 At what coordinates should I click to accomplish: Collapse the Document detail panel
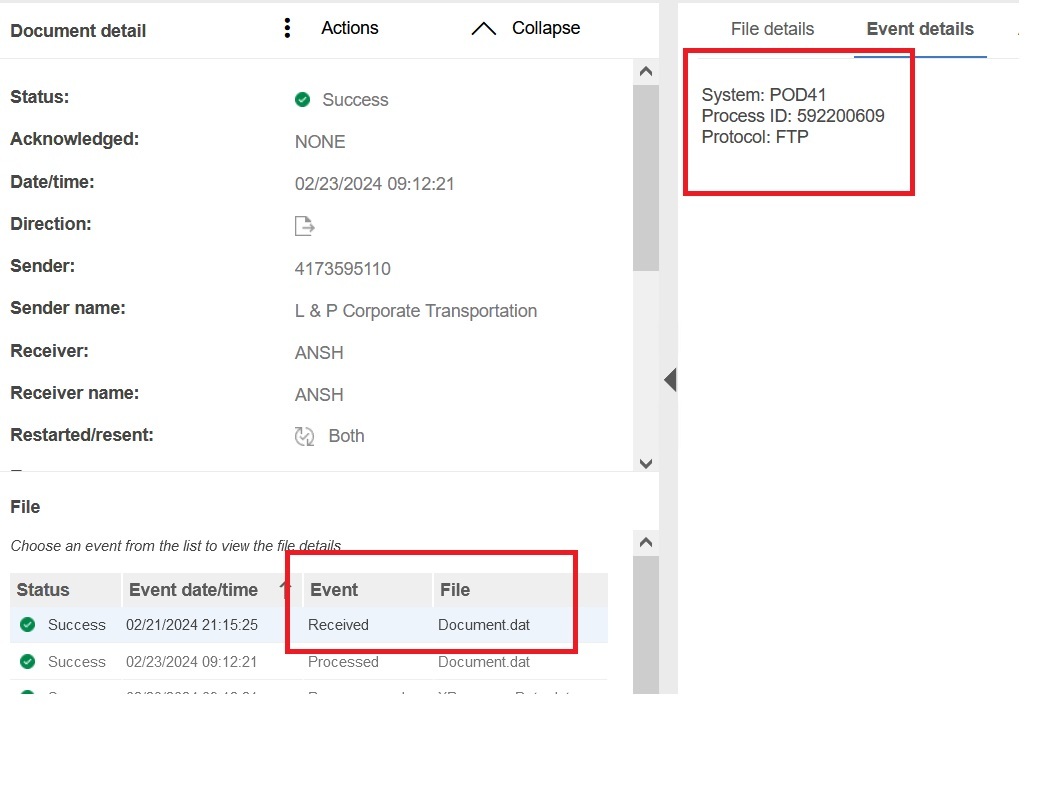[x=526, y=29]
